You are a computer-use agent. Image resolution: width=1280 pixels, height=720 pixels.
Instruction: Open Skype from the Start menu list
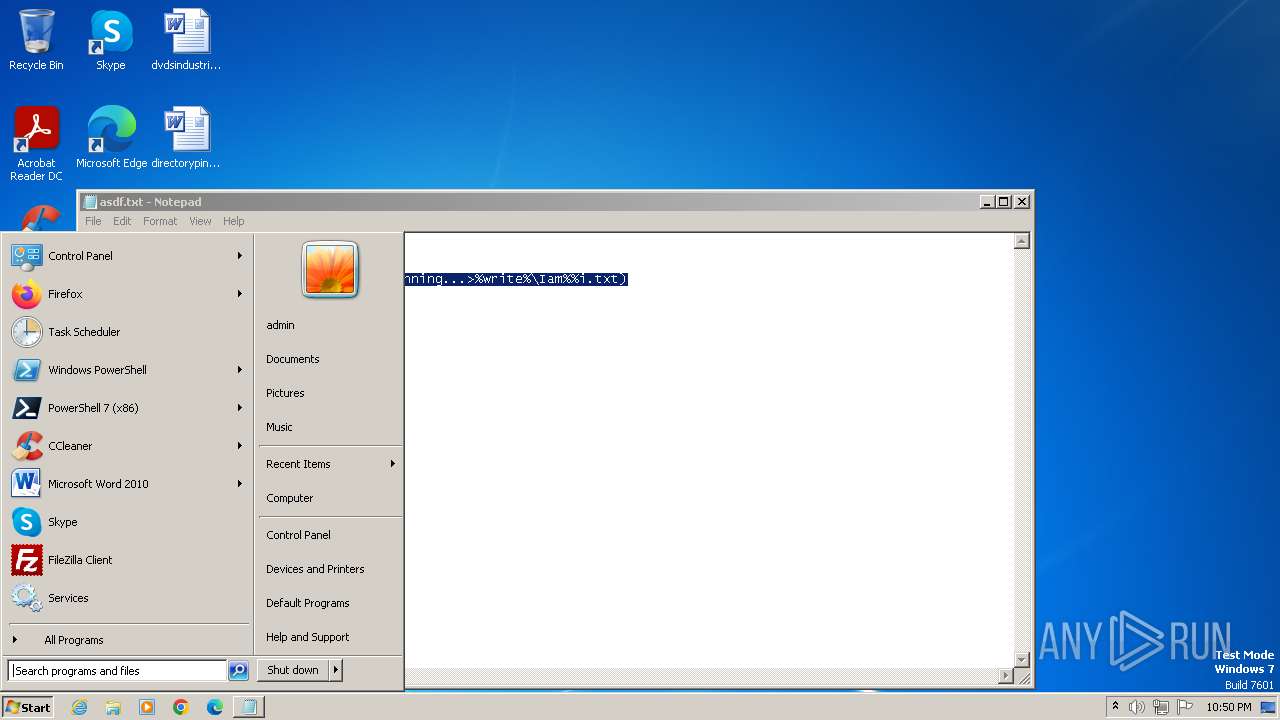pos(128,522)
